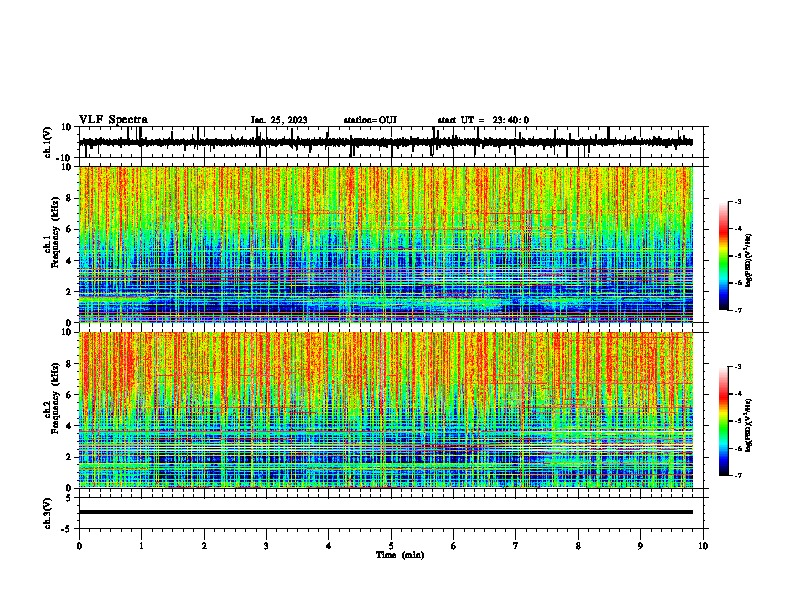
Task: Click the "6" kHz tick on ch.2 spectrogram axis
Action: [70, 395]
